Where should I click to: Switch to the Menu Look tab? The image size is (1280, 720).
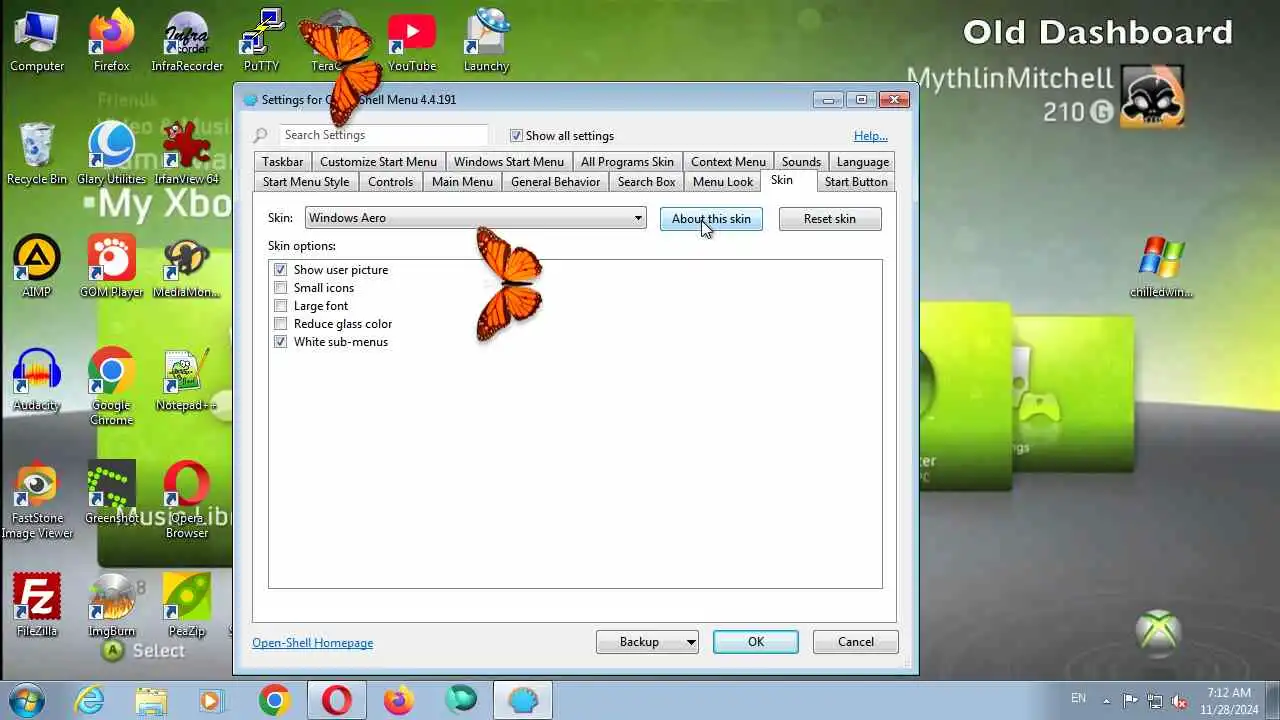click(x=723, y=182)
